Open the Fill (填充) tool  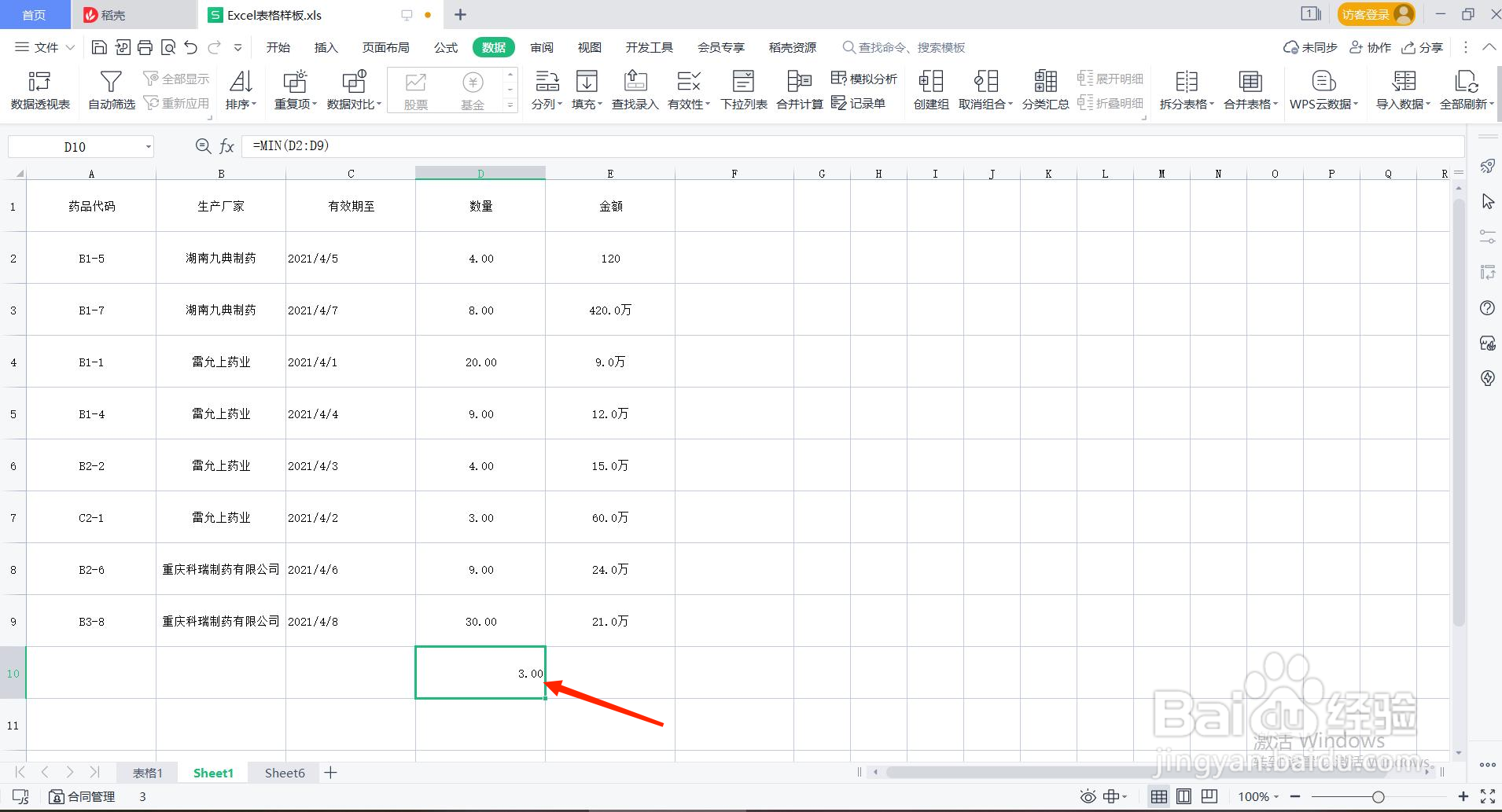(587, 90)
